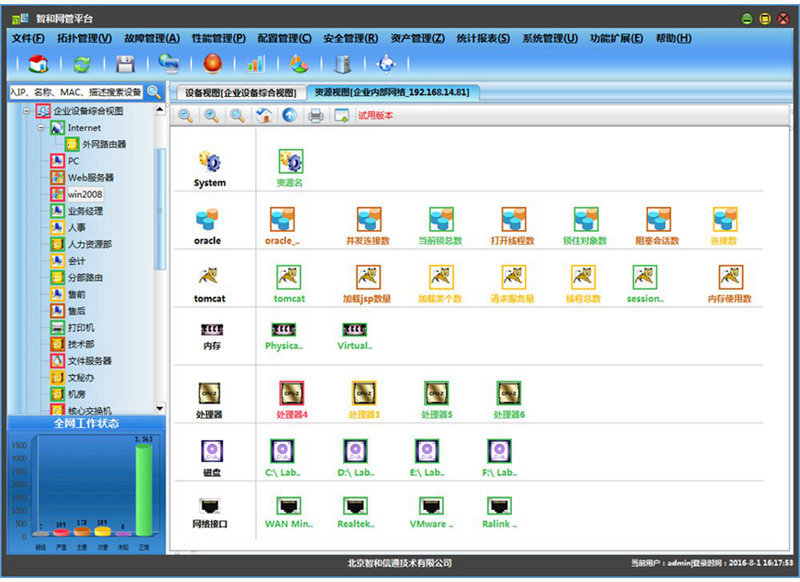Click the second zoom magnifier in view toolbar
The image size is (800, 582).
point(211,116)
